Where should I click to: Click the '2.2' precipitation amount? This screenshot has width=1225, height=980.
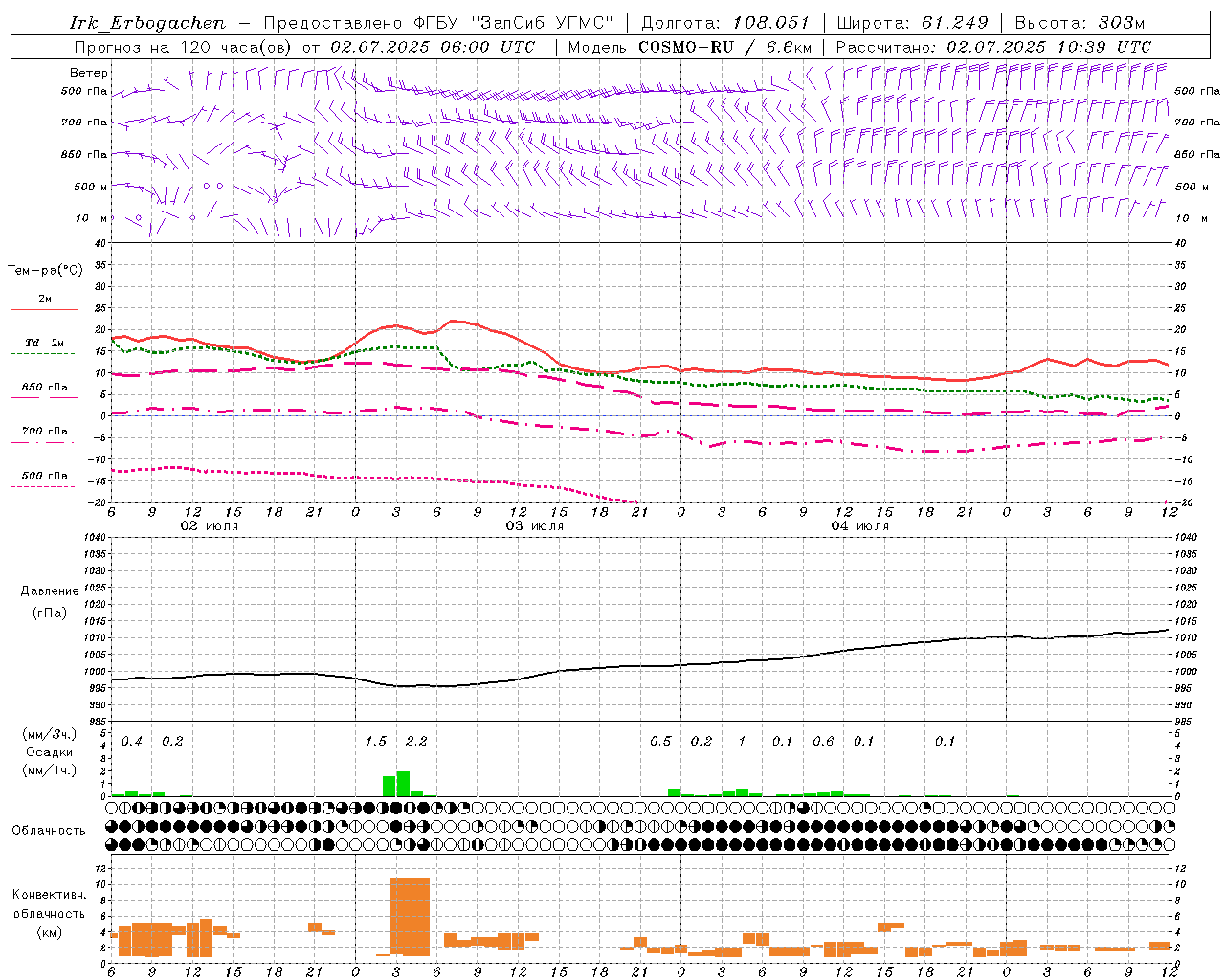click(x=416, y=741)
